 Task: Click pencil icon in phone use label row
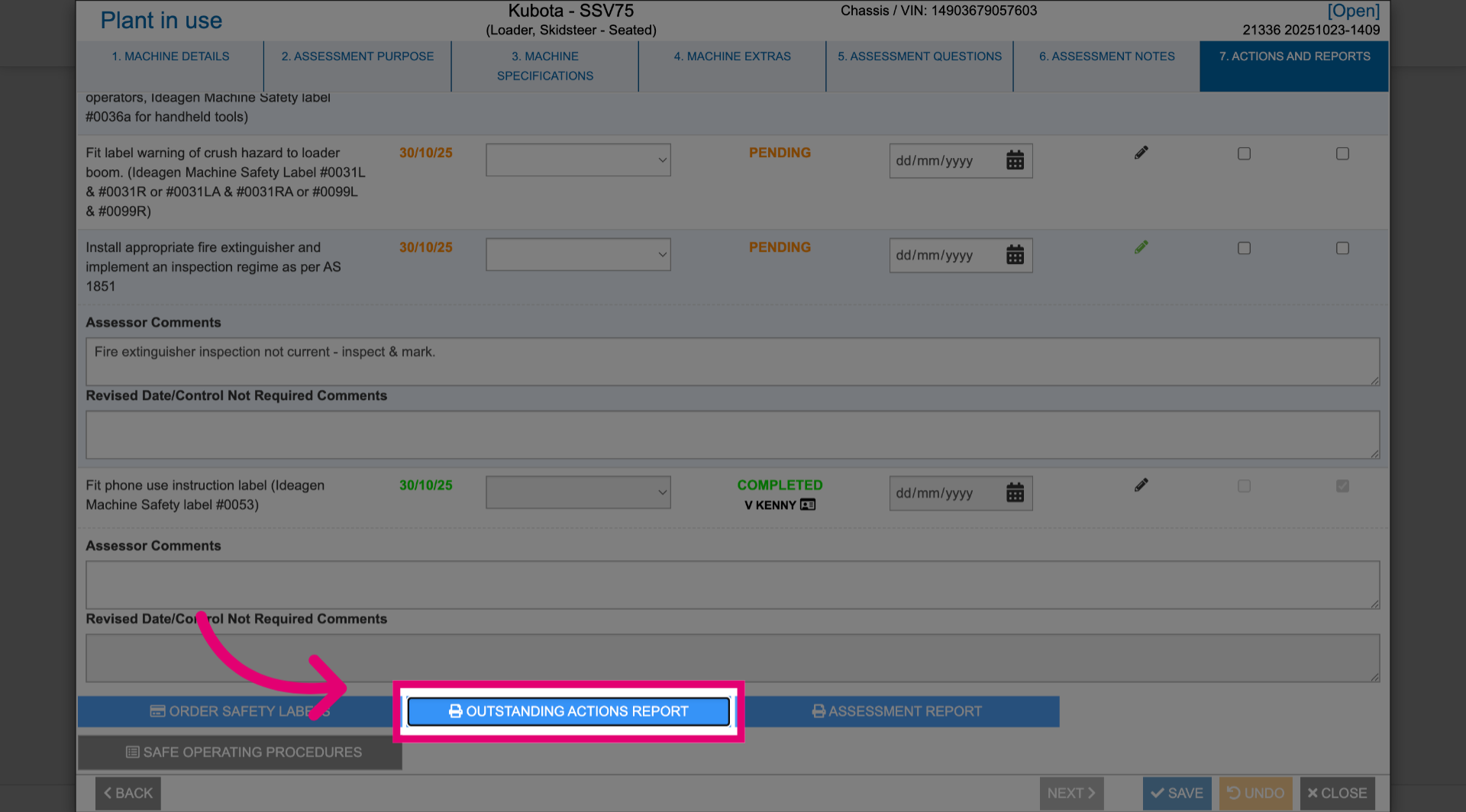(1141, 485)
